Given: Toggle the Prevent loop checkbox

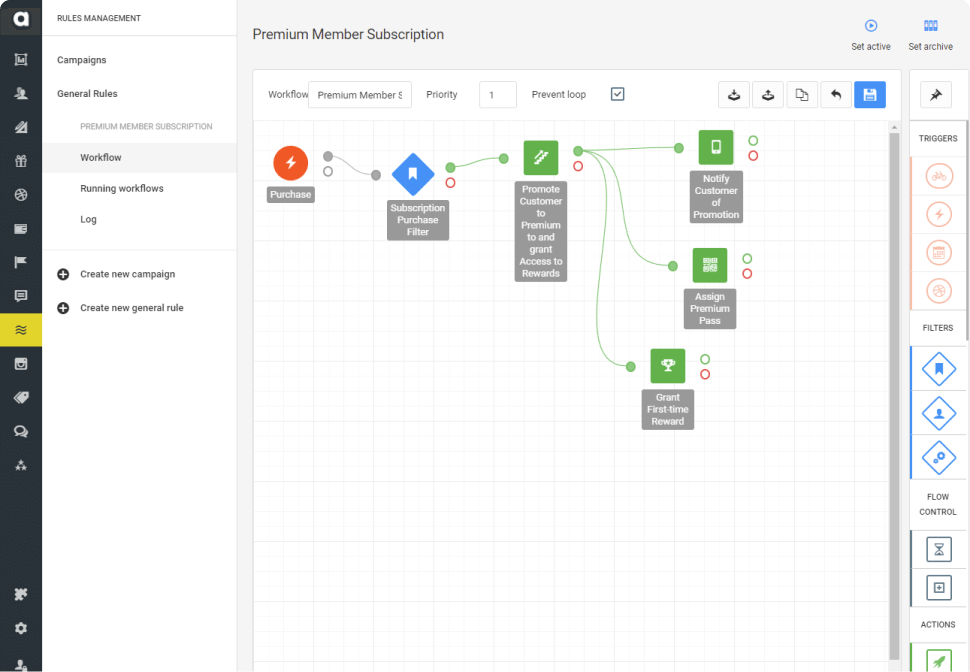Looking at the screenshot, I should (x=617, y=94).
